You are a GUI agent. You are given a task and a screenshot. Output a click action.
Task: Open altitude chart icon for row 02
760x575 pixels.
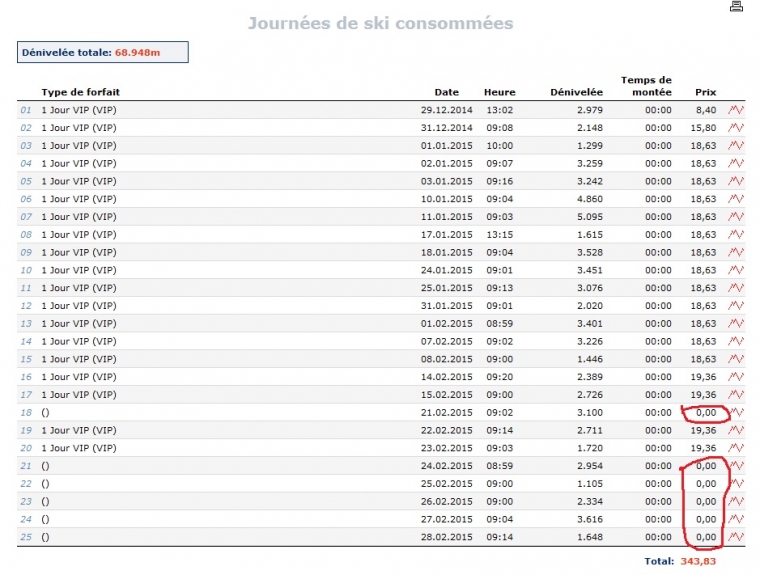coord(736,128)
